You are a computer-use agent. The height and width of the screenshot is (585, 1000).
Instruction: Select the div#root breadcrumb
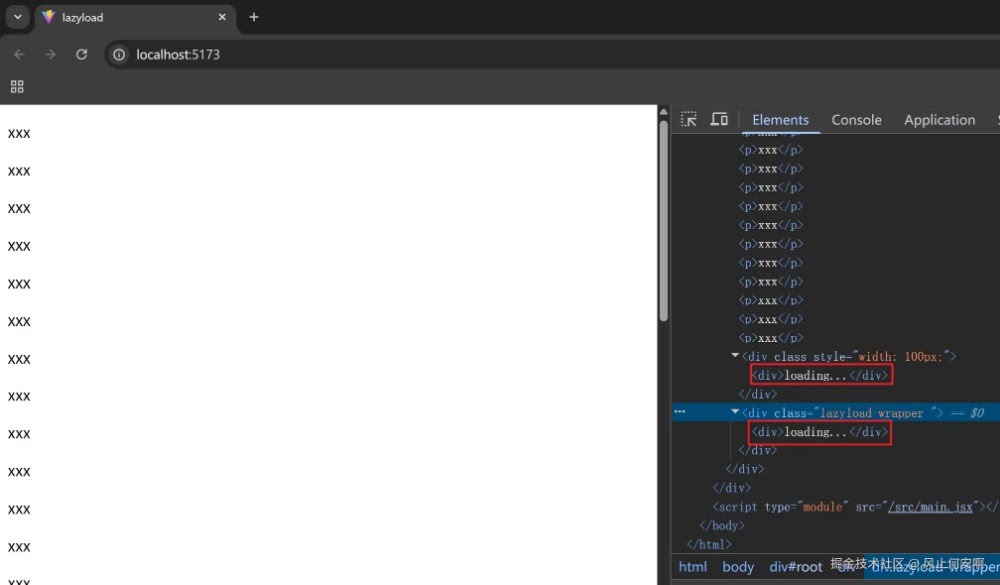(x=796, y=567)
